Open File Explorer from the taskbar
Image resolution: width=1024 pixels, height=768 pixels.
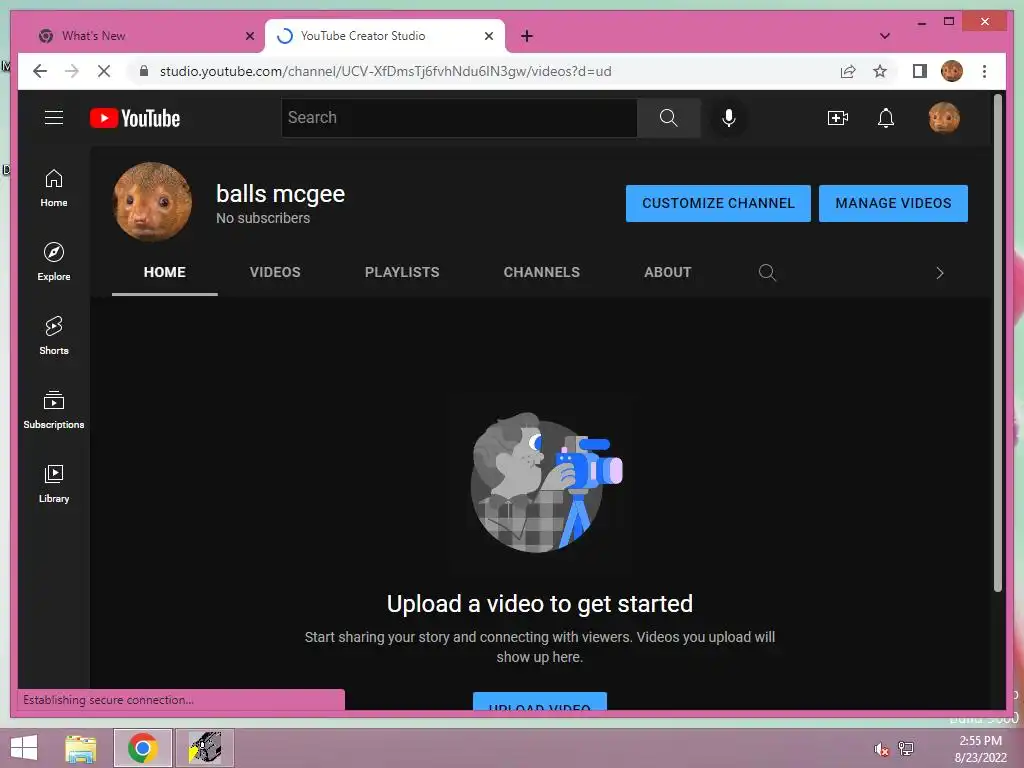[81, 748]
